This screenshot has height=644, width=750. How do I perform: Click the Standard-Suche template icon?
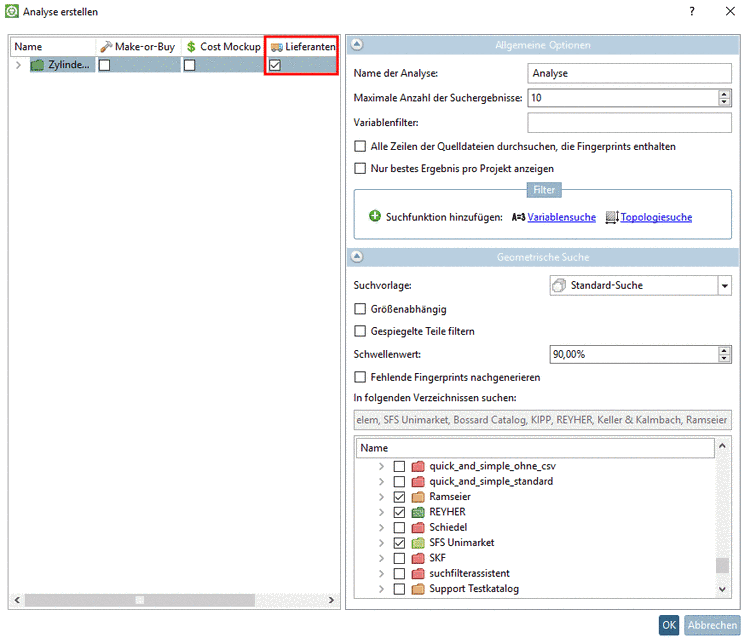click(559, 286)
